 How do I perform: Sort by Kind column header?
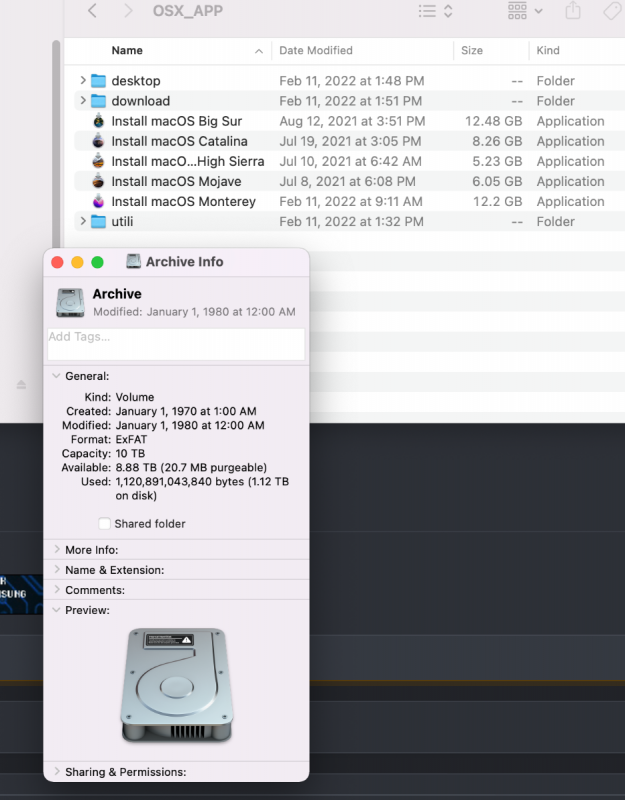(x=548, y=51)
